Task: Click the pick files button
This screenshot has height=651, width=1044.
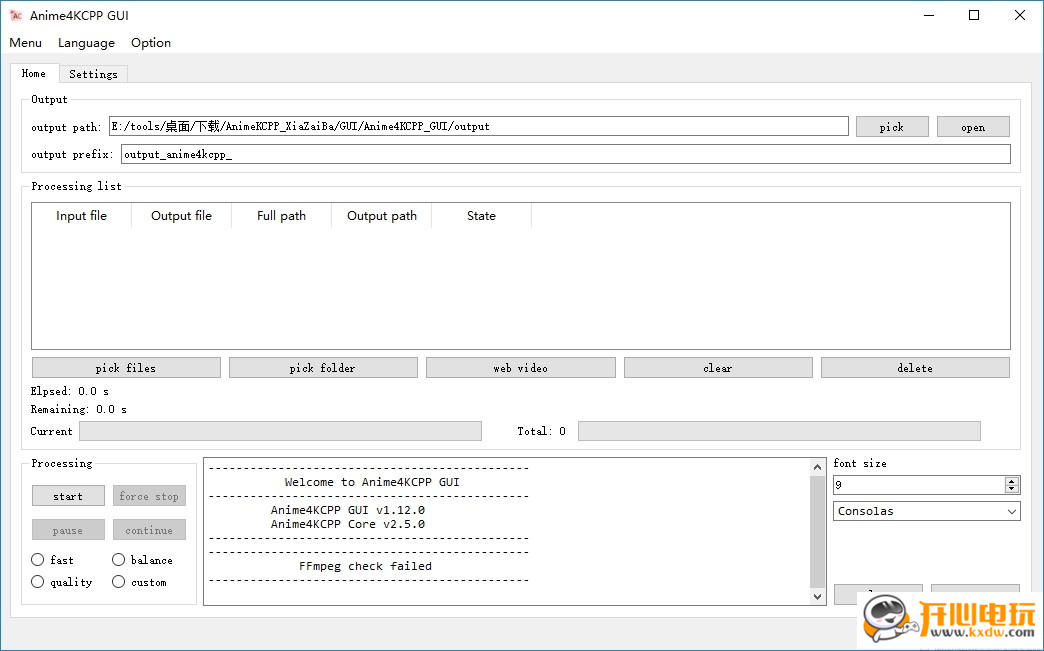Action: (126, 368)
